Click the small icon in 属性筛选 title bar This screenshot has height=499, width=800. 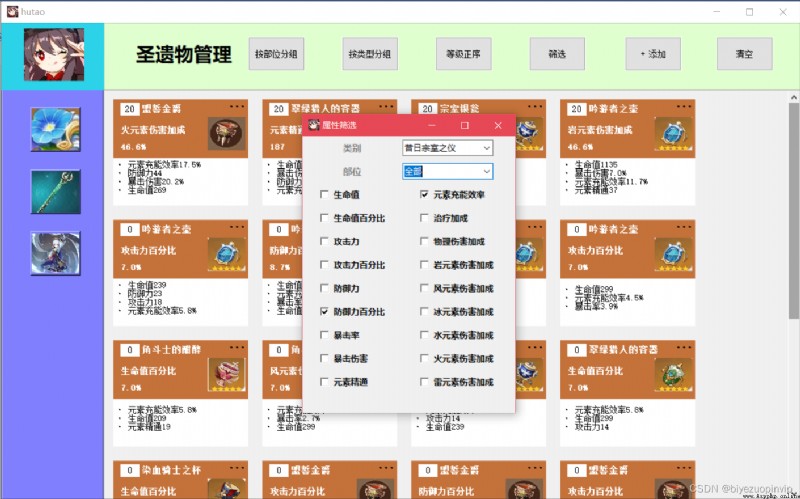(x=314, y=125)
